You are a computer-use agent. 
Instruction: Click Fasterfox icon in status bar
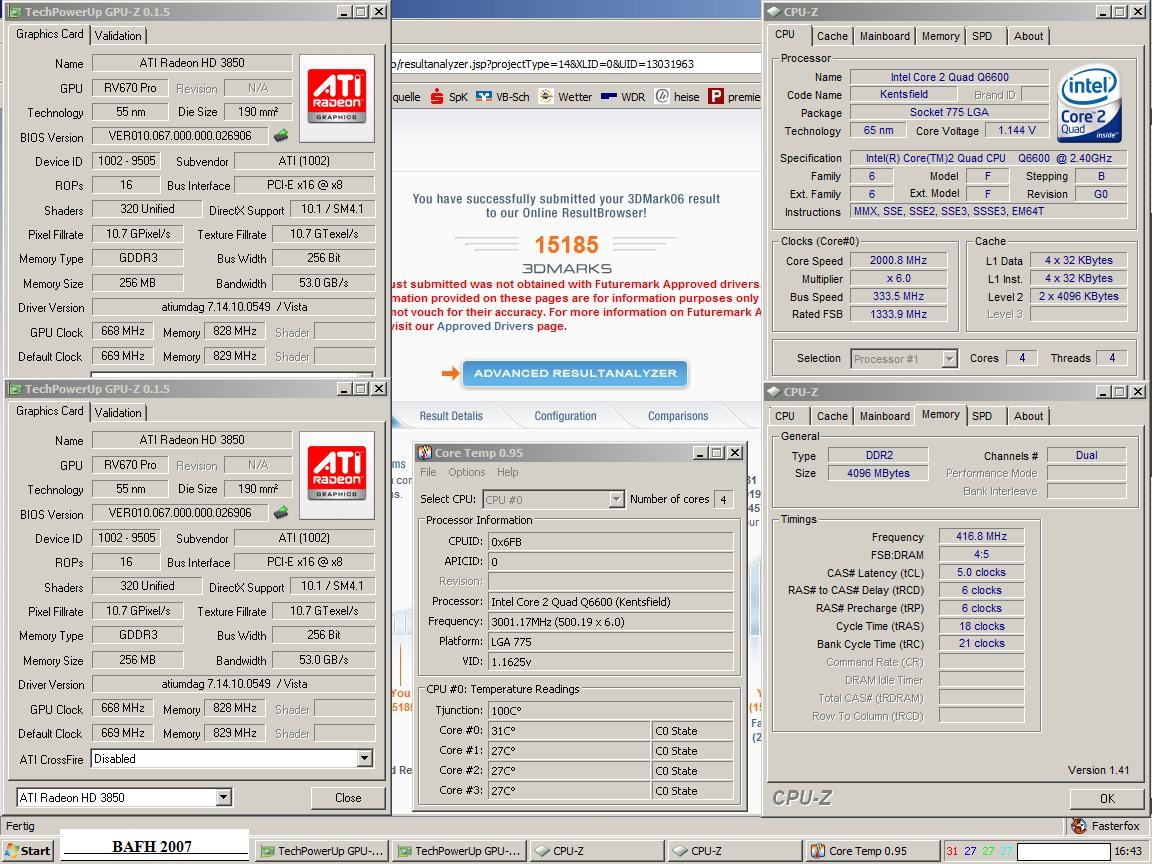point(1079,826)
